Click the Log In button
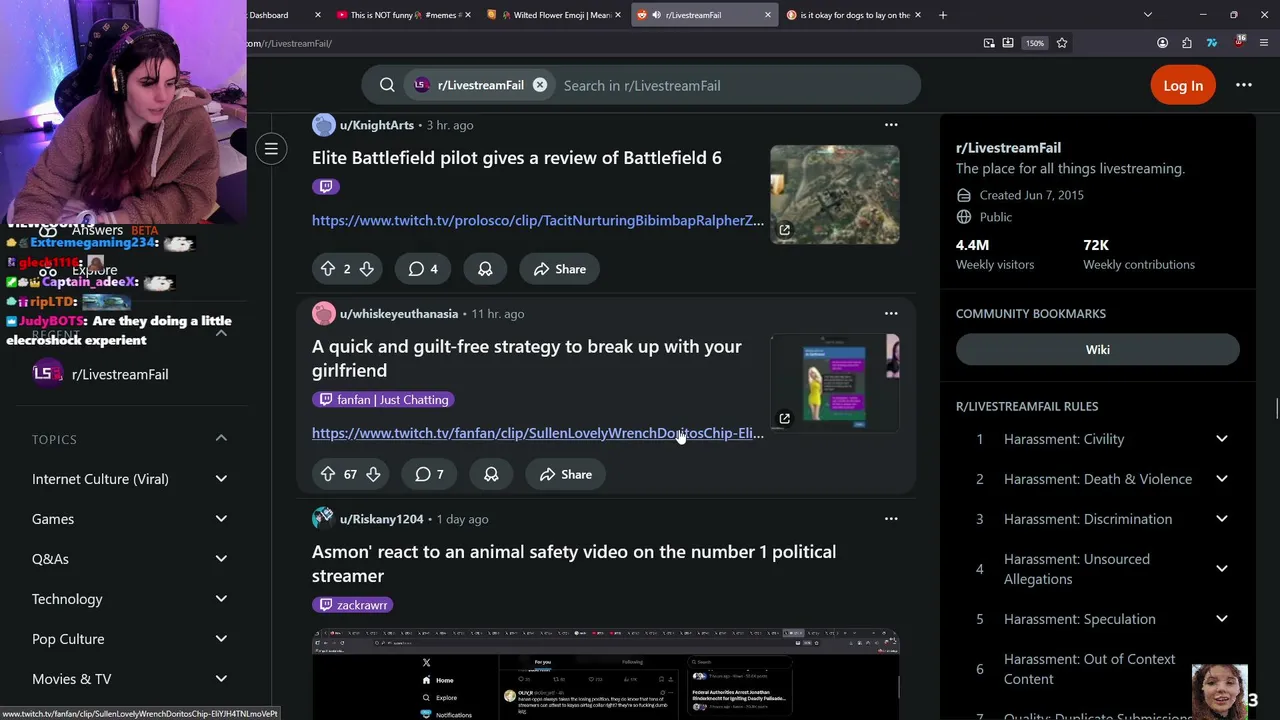1280x720 pixels. (1183, 85)
